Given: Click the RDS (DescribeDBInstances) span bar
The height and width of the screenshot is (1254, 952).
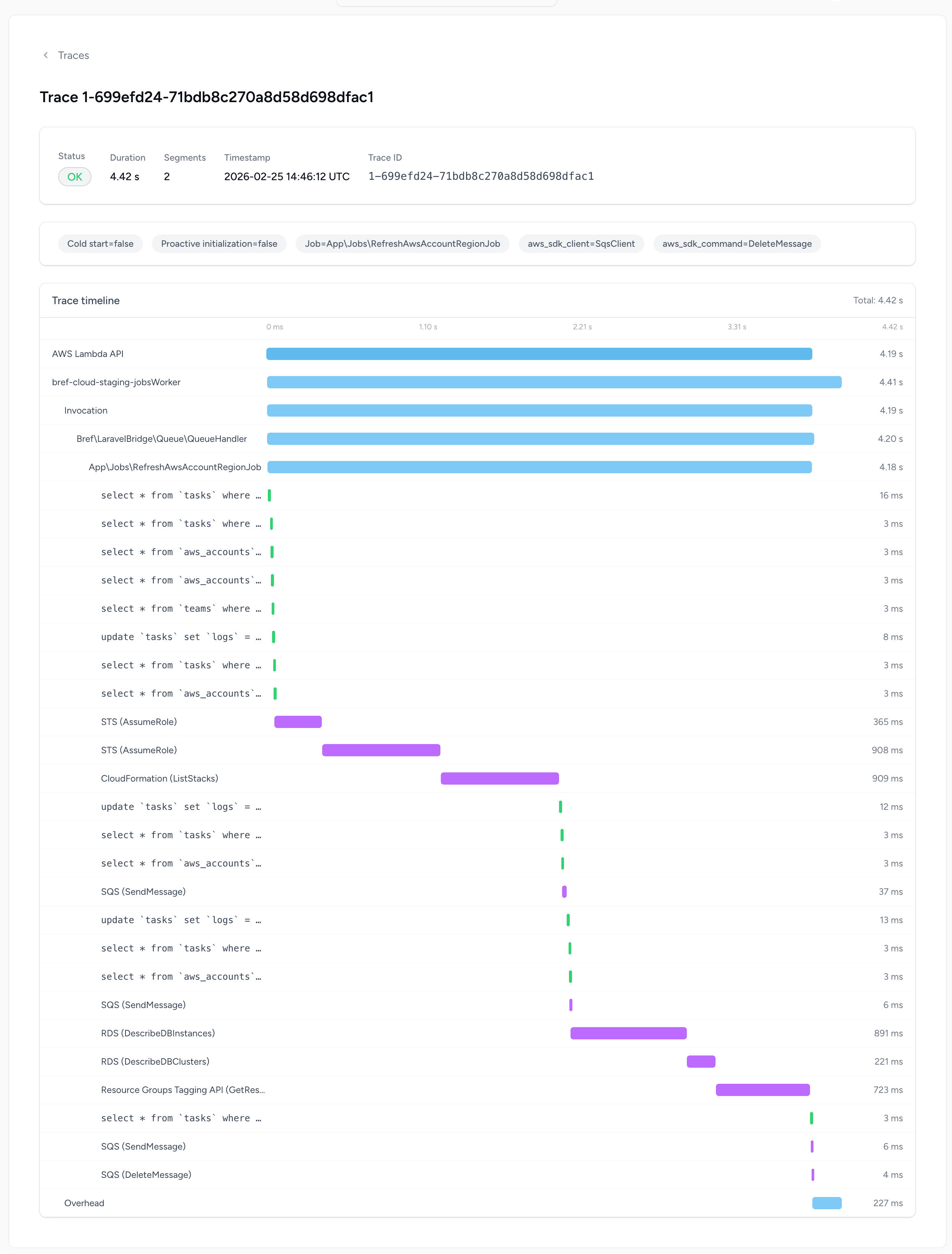Looking at the screenshot, I should coord(629,1033).
